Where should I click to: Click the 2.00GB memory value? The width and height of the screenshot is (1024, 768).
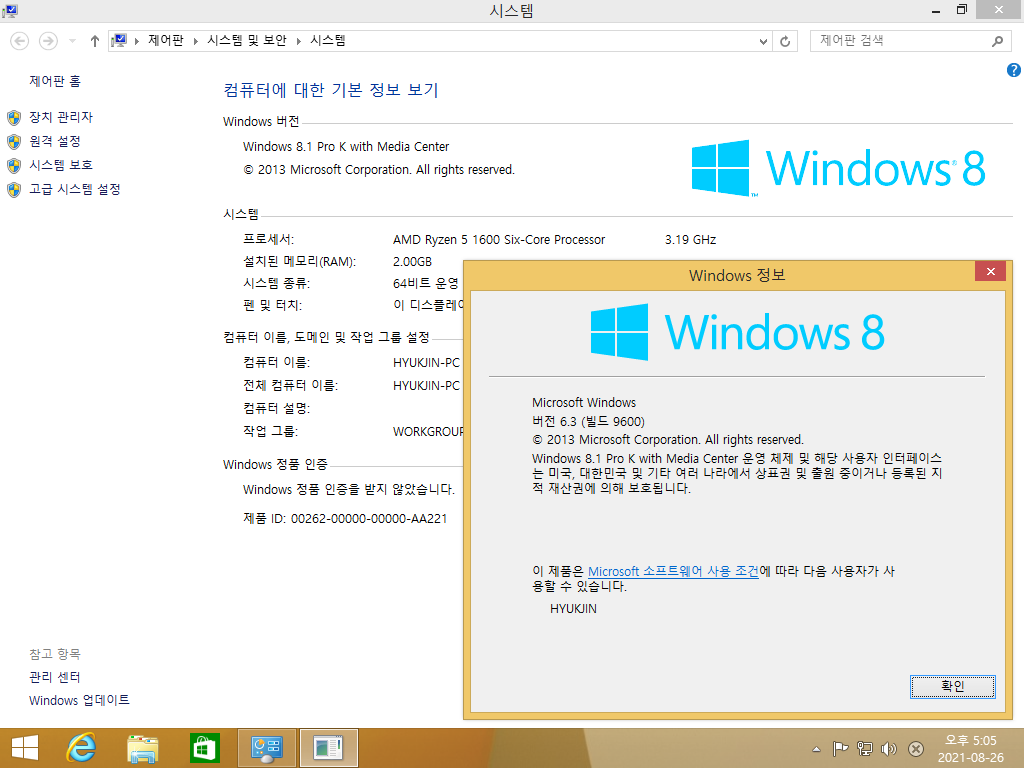412,261
